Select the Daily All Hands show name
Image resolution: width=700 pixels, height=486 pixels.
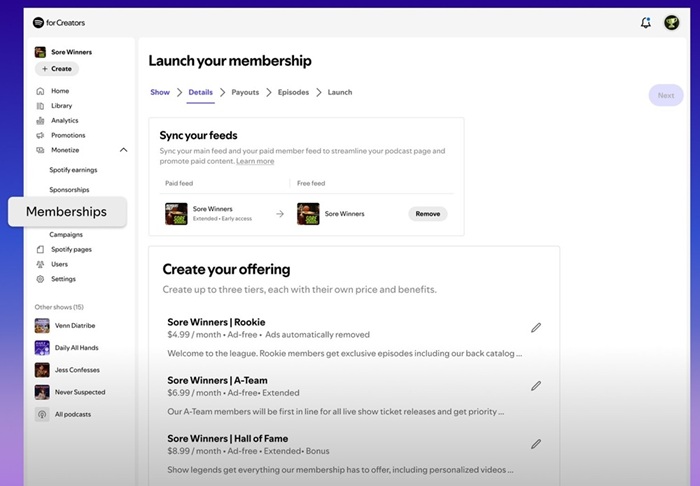pyautogui.click(x=77, y=348)
